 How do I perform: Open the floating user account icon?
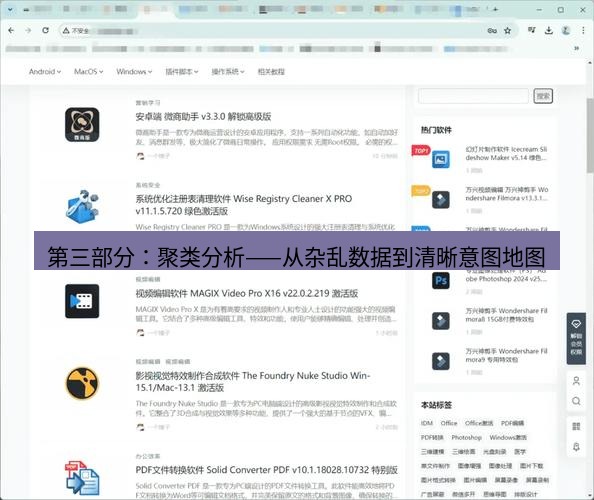tap(576, 381)
